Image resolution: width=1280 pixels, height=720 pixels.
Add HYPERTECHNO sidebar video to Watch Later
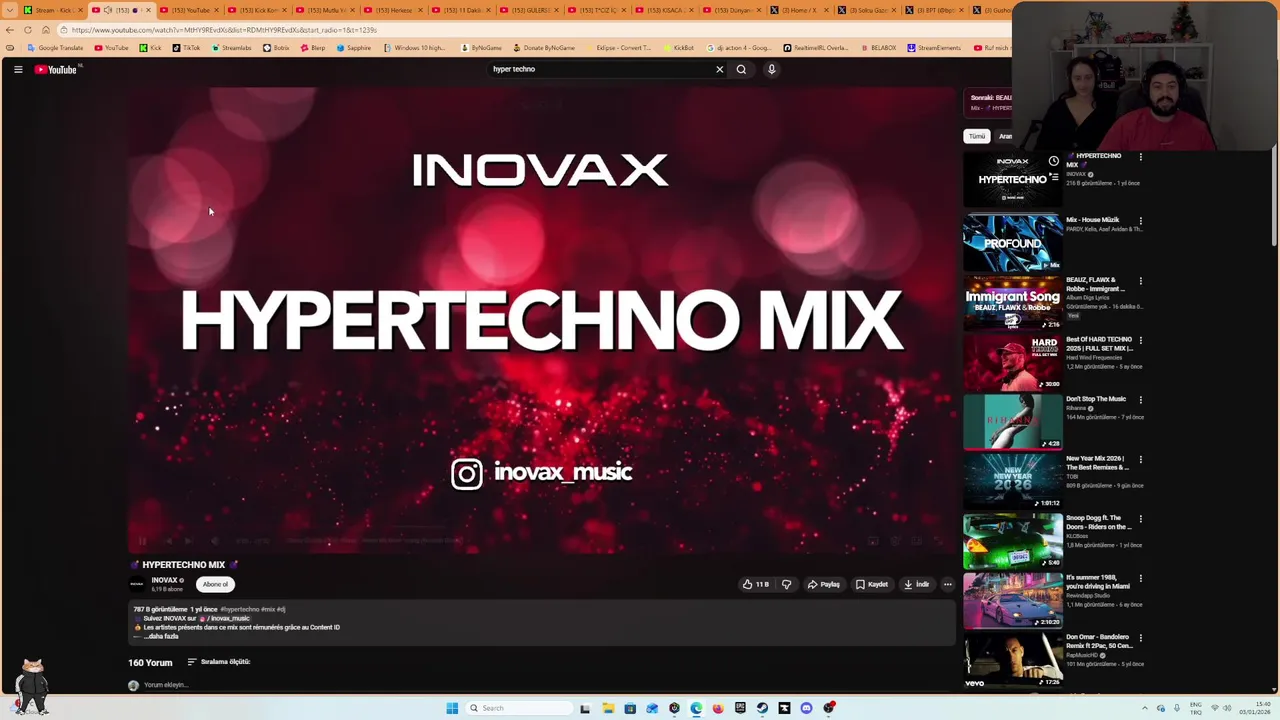pyautogui.click(x=1053, y=161)
